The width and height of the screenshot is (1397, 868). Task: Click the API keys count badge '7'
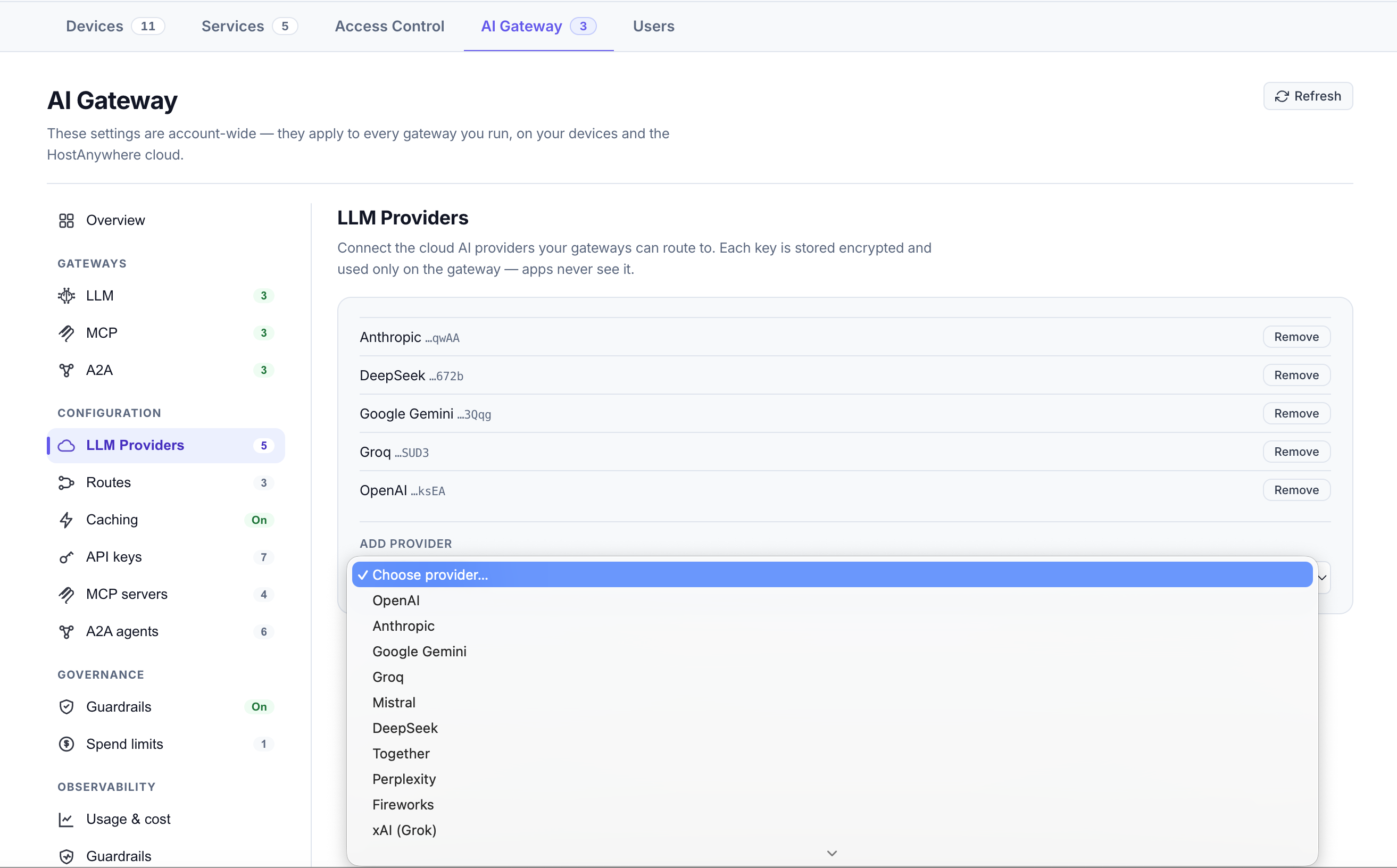pyautogui.click(x=263, y=557)
